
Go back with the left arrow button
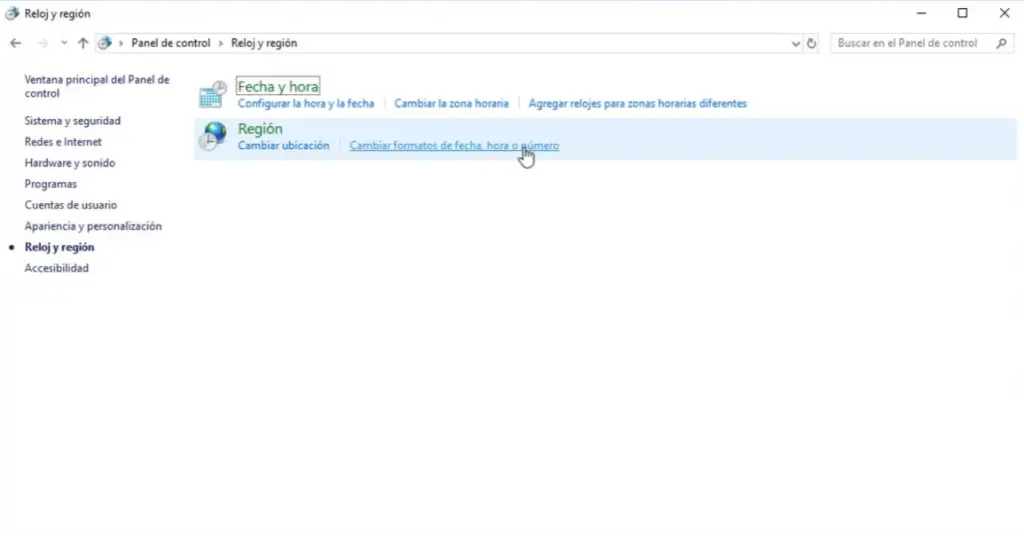click(x=16, y=43)
